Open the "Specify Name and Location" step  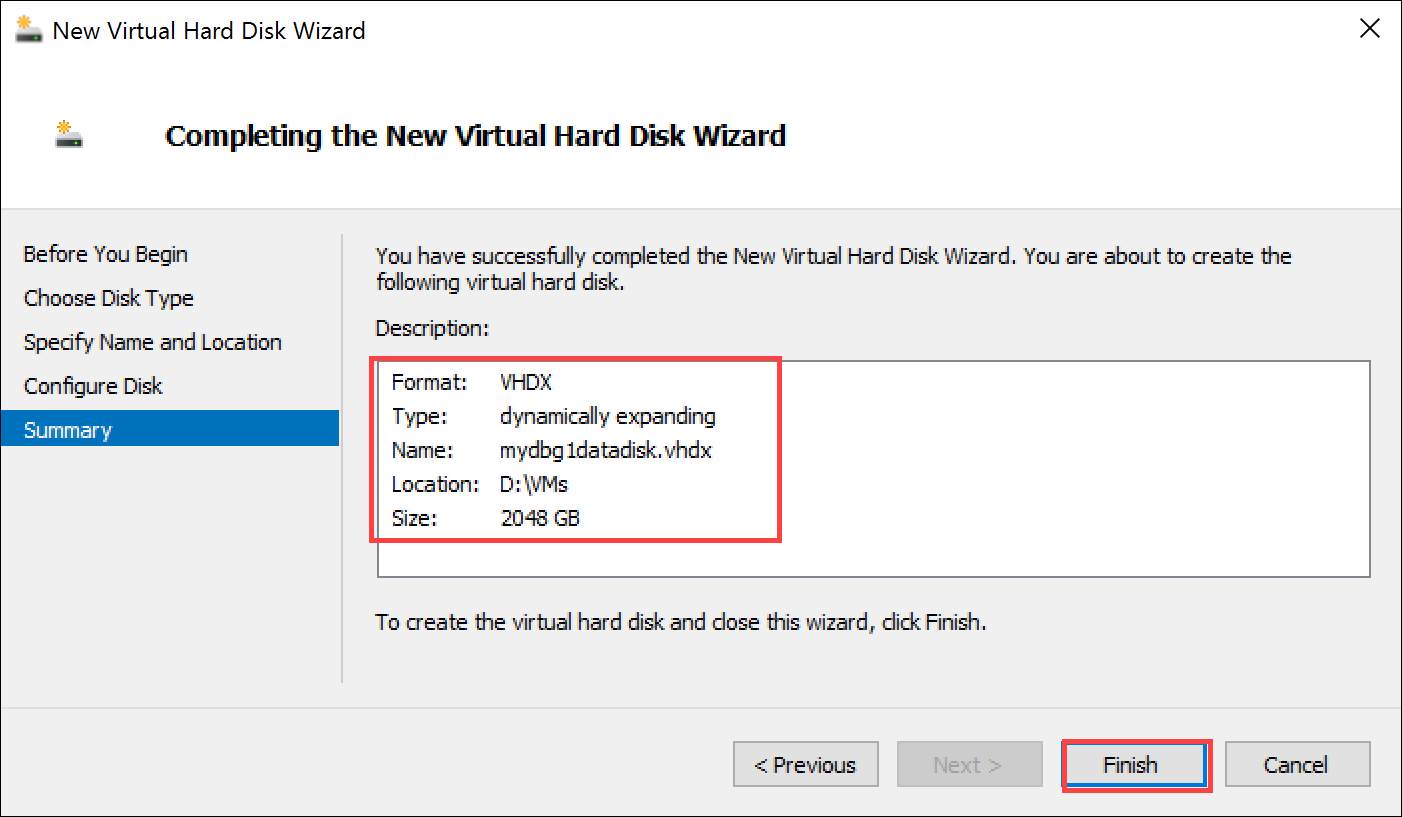(152, 342)
